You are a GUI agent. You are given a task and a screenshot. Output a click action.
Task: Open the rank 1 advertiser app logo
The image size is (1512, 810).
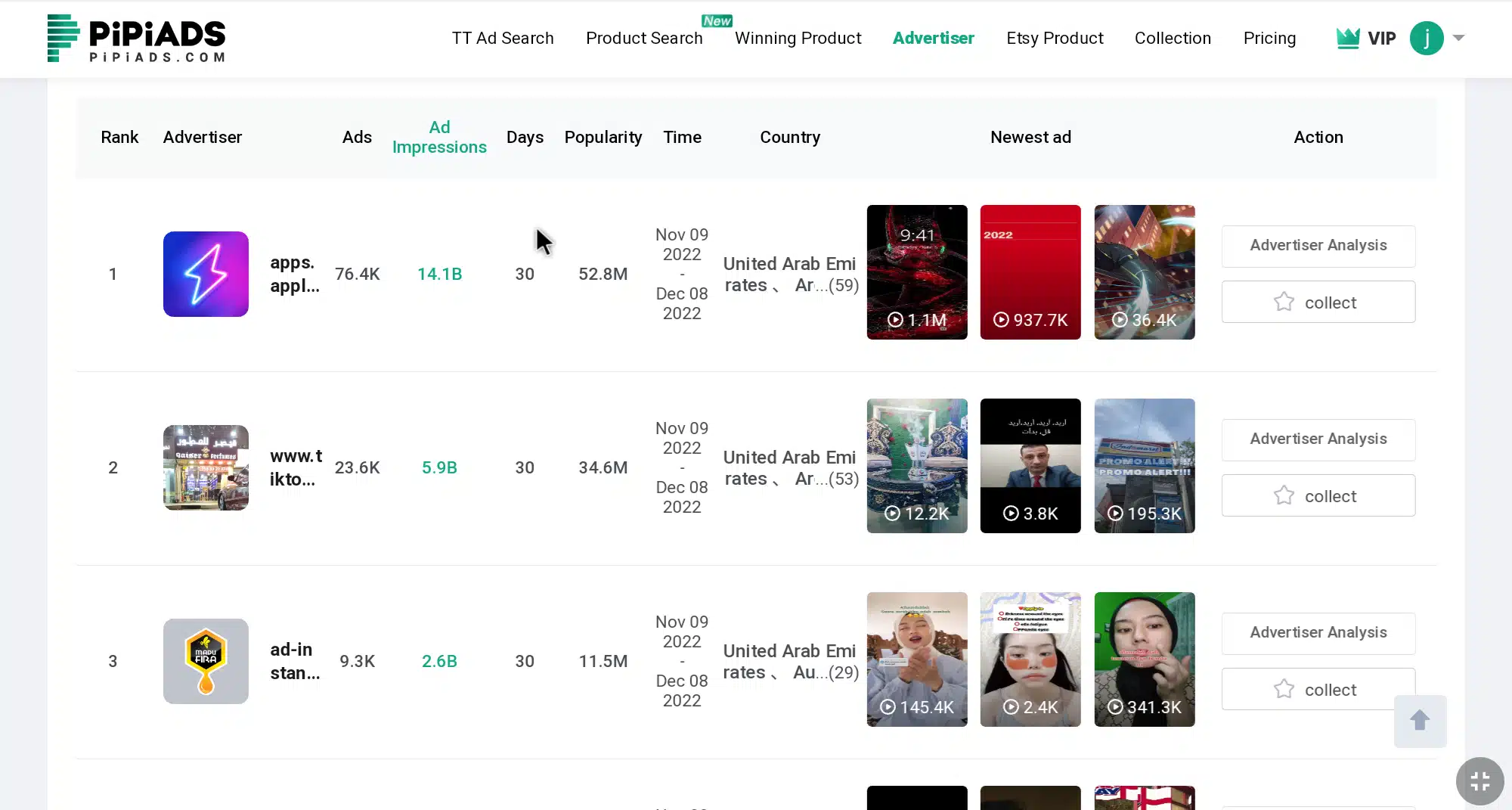[206, 274]
